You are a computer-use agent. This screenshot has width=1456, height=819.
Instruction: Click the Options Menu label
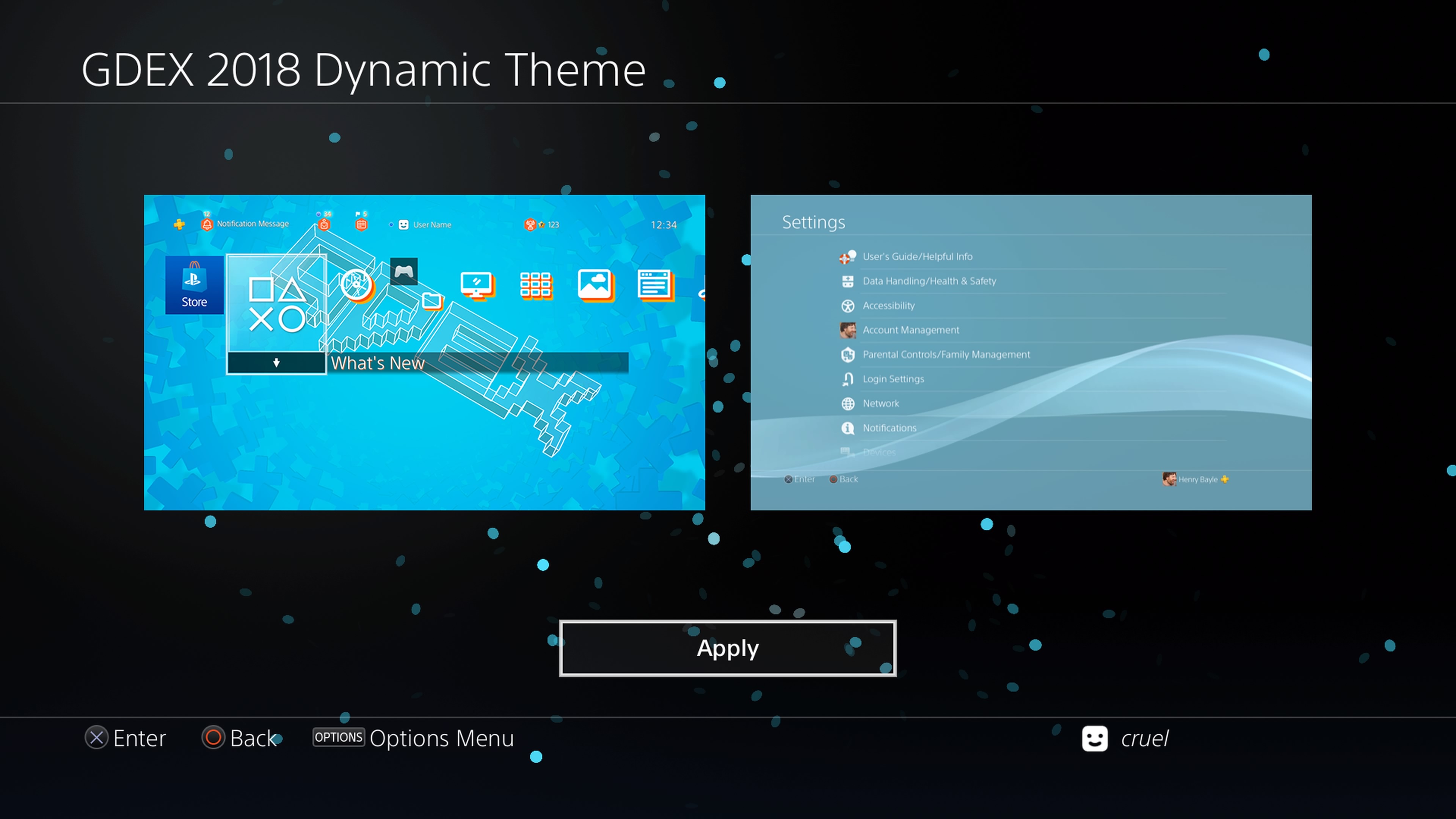[441, 738]
